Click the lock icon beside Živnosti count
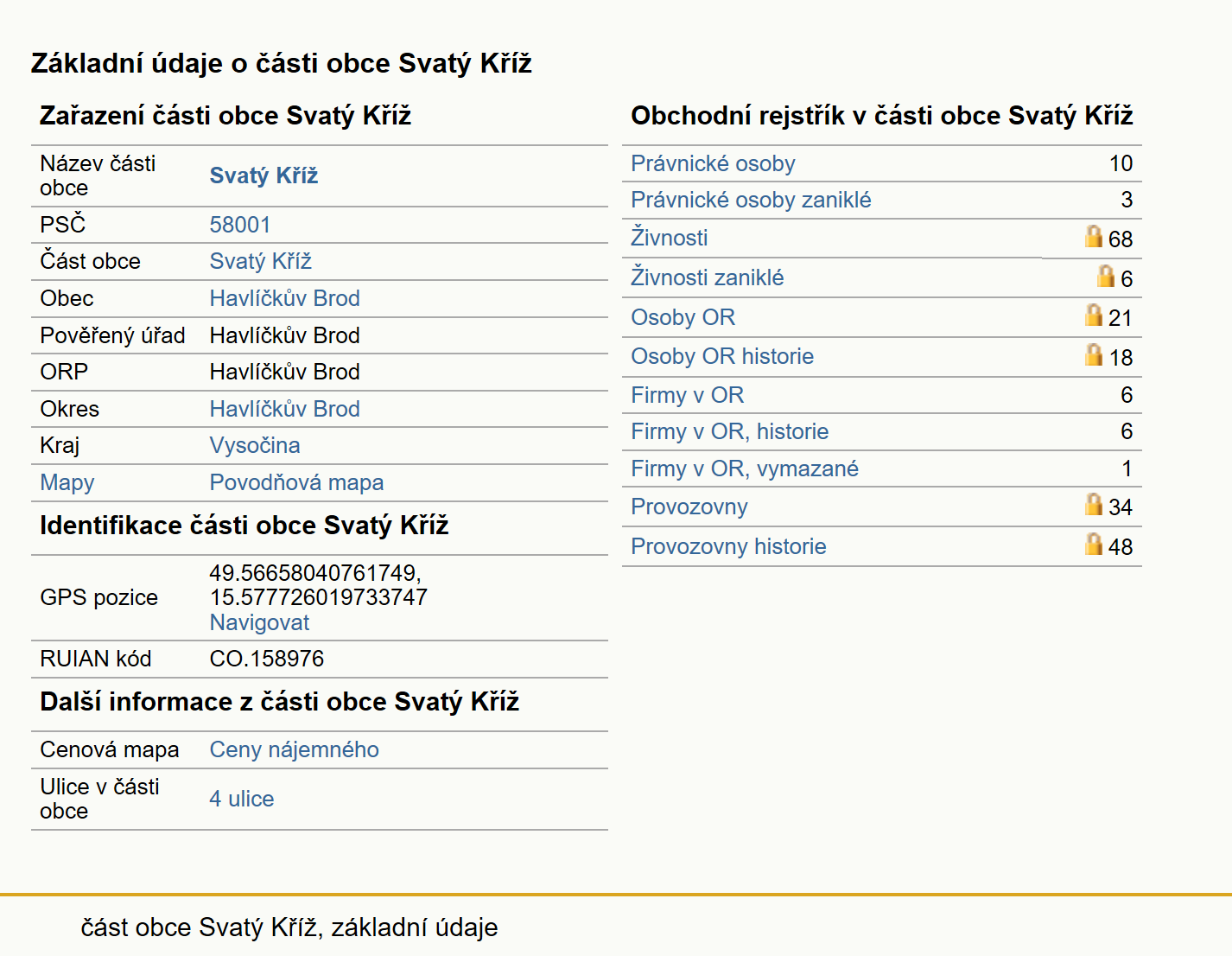 (1094, 236)
